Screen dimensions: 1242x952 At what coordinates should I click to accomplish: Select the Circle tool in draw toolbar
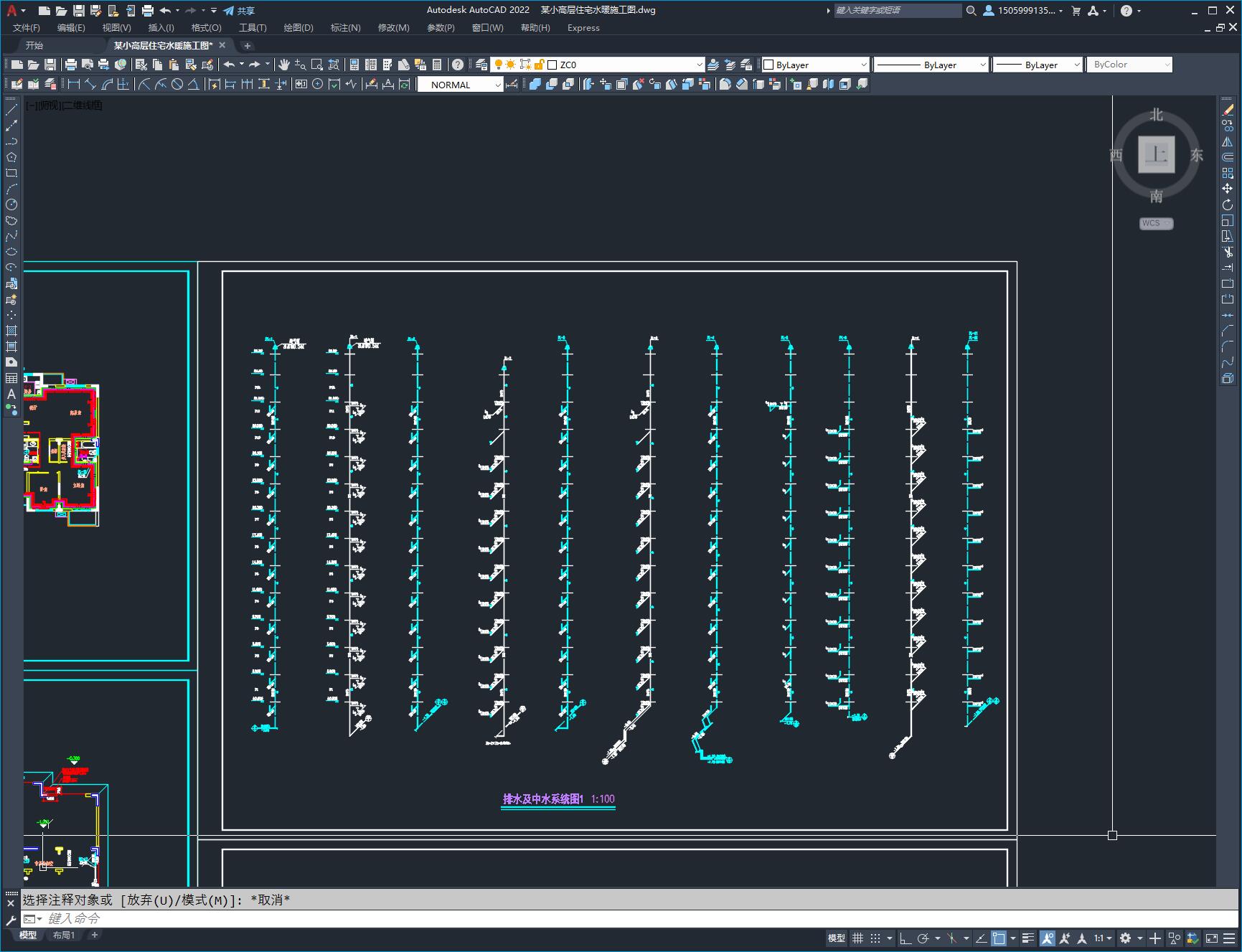11,204
